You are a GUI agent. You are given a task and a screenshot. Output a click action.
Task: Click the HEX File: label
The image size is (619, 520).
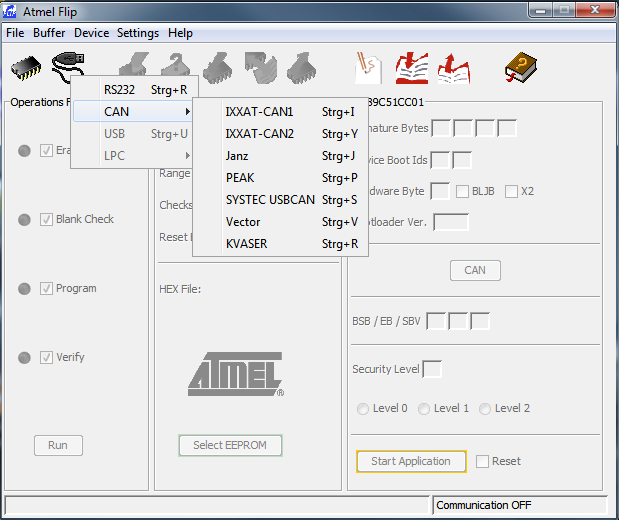pyautogui.click(x=180, y=289)
